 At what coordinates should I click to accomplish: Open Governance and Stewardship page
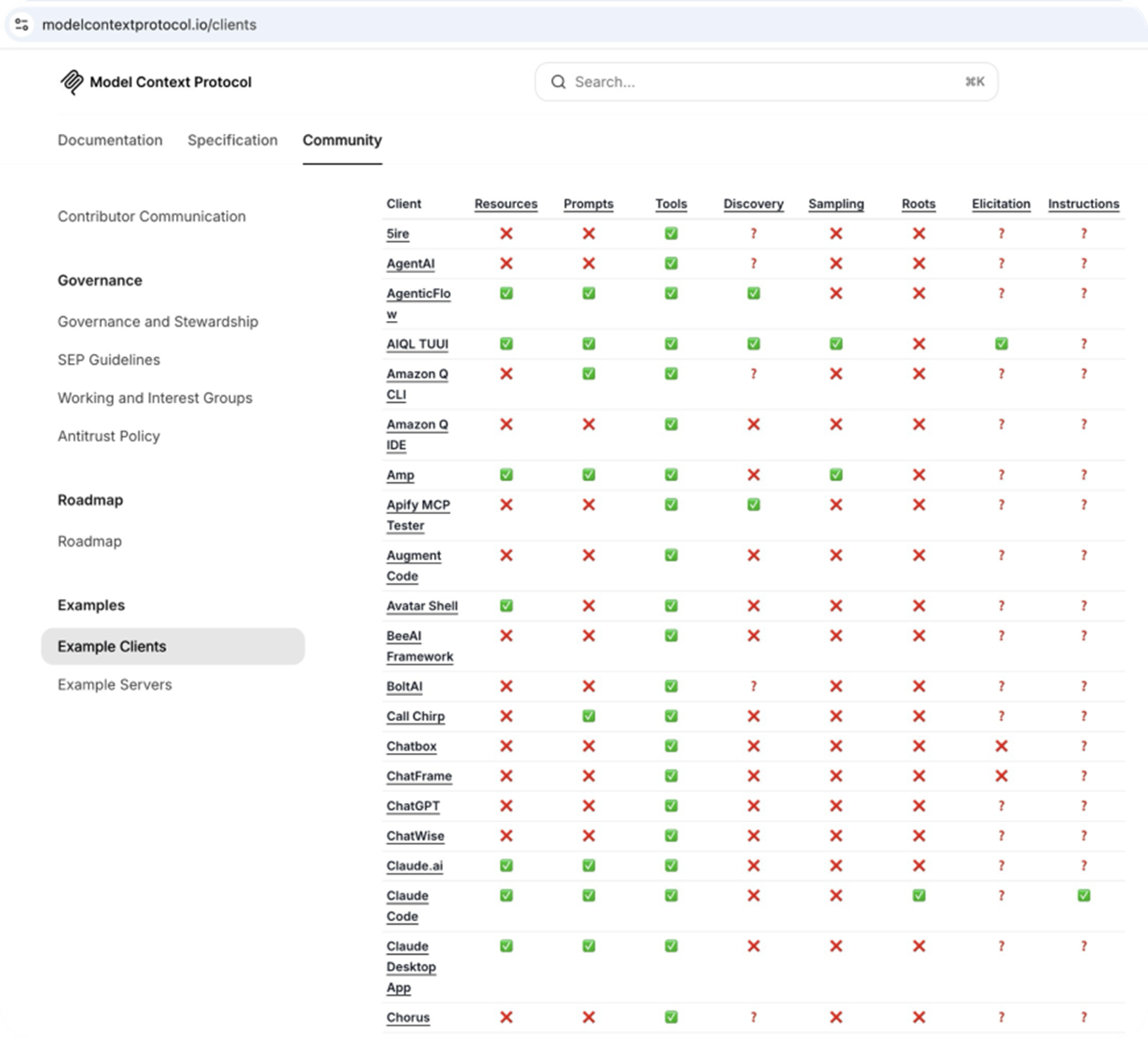tap(158, 322)
